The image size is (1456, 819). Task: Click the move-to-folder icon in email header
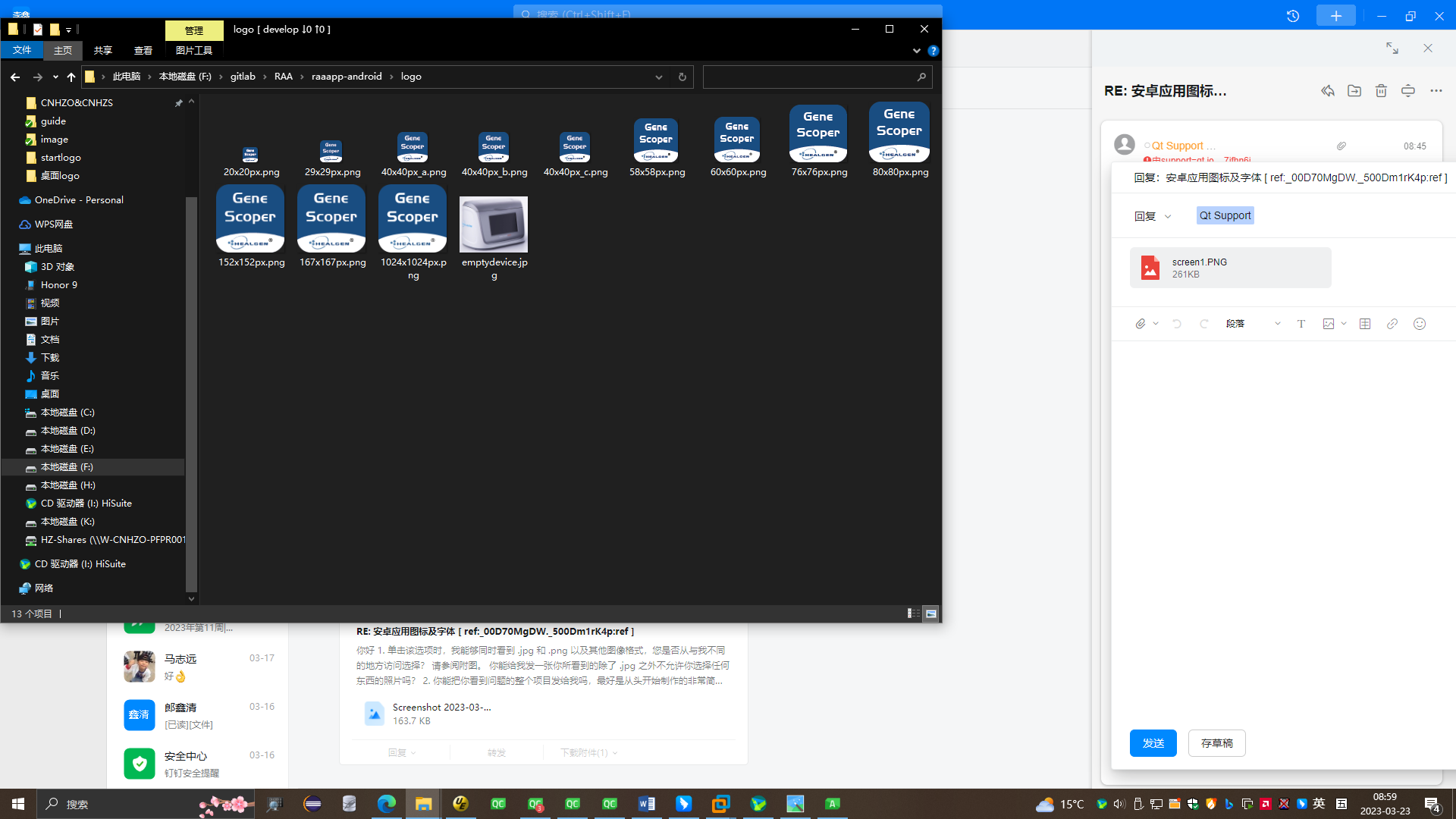pyautogui.click(x=1354, y=91)
